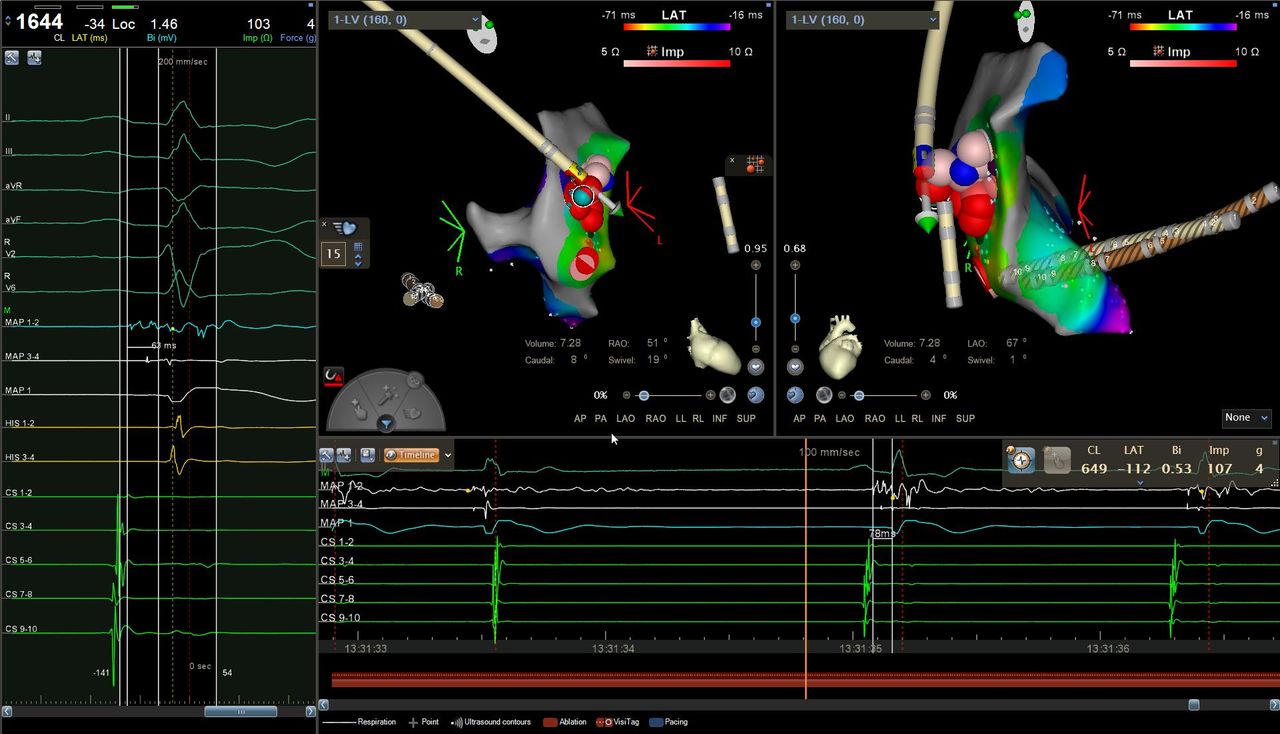Click the transparency sphere icon in right map

[x=824, y=395]
